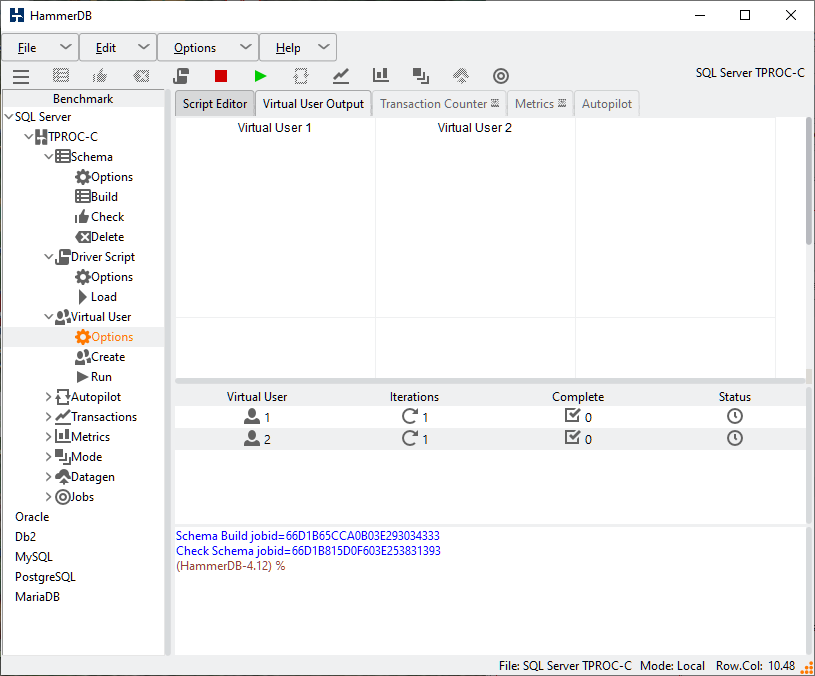Click the metrics bar-chart toolbar icon
The image size is (815, 676).
coord(380,75)
